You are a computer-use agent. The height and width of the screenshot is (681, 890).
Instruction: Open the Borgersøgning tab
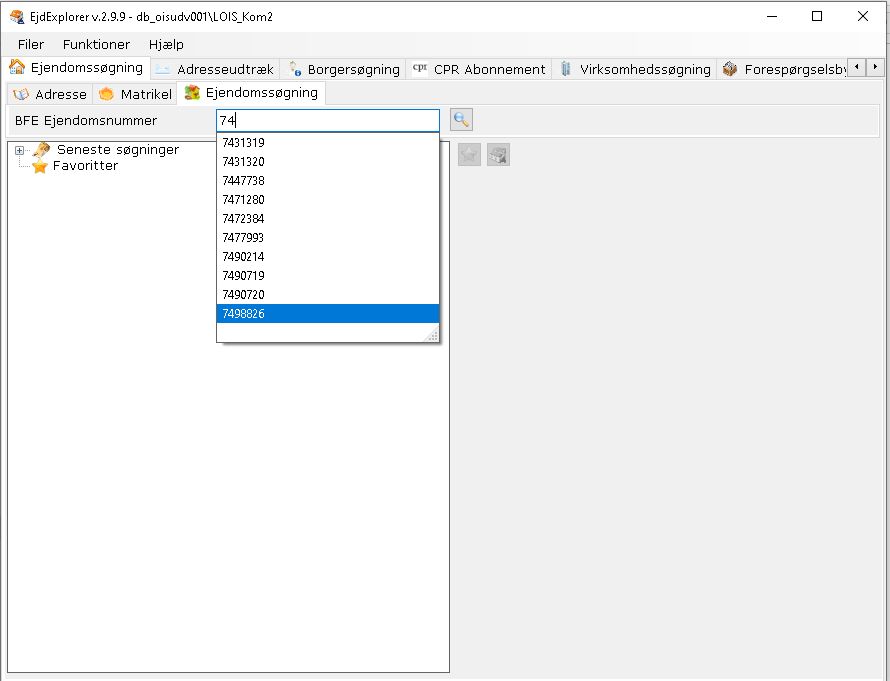point(343,69)
